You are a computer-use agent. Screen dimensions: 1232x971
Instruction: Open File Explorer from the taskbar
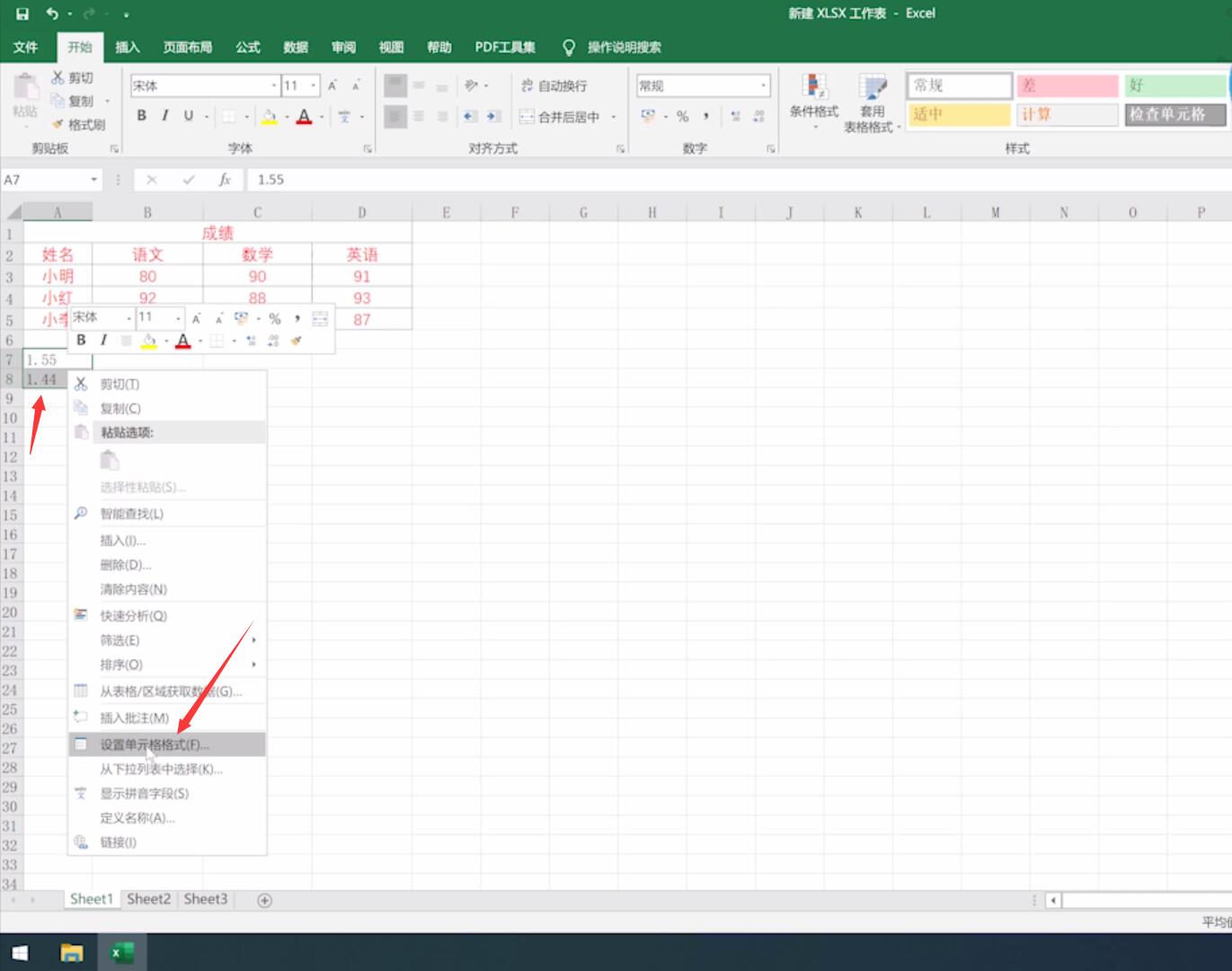(x=72, y=952)
